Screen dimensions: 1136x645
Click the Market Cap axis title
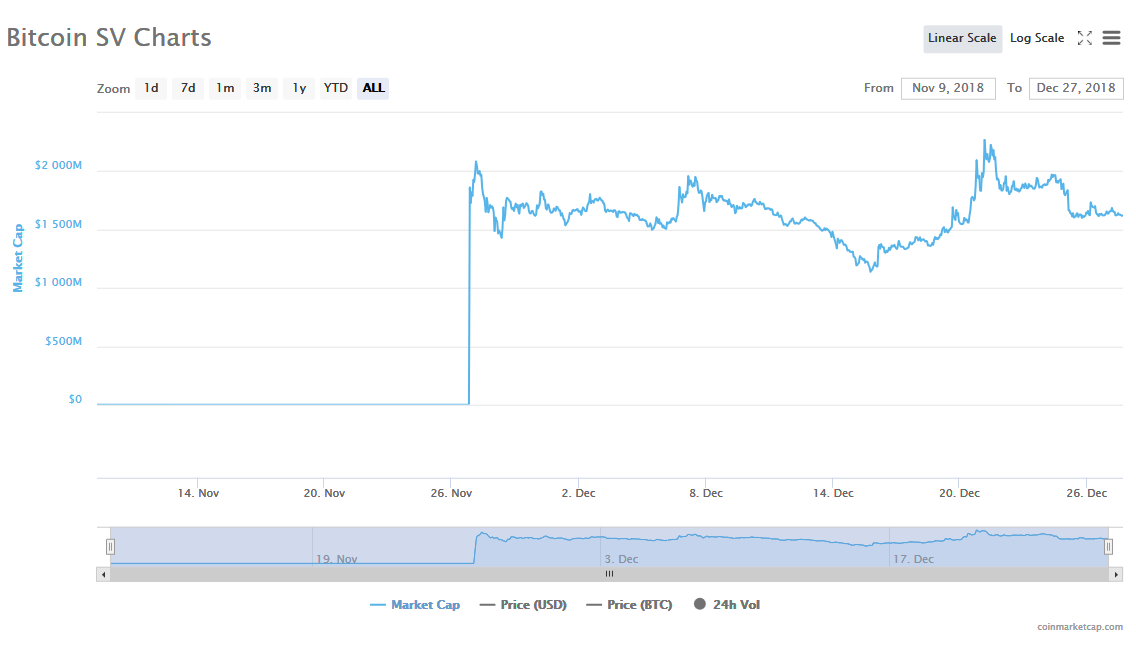pyautogui.click(x=18, y=258)
